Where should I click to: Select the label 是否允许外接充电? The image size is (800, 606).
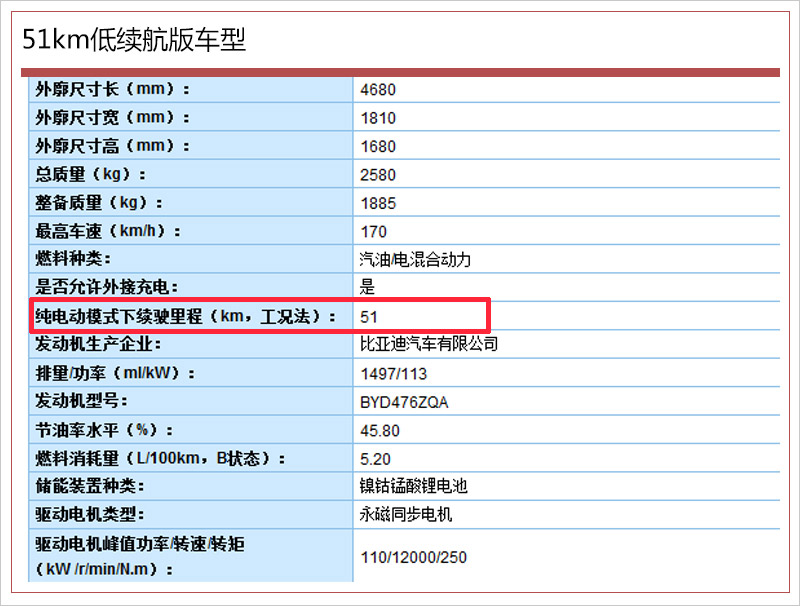click(x=107, y=287)
